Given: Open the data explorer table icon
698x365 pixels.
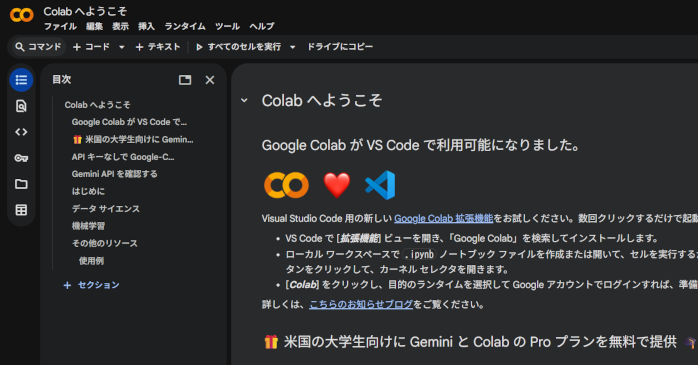Looking at the screenshot, I should coord(21,210).
